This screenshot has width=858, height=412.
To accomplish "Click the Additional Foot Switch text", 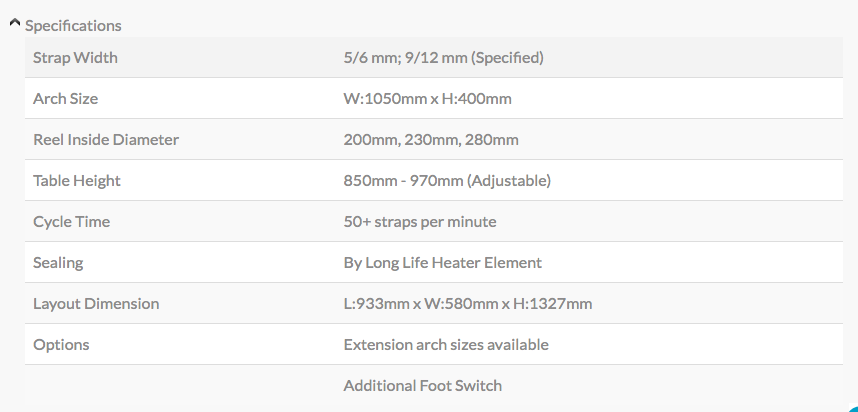I will click(422, 386).
